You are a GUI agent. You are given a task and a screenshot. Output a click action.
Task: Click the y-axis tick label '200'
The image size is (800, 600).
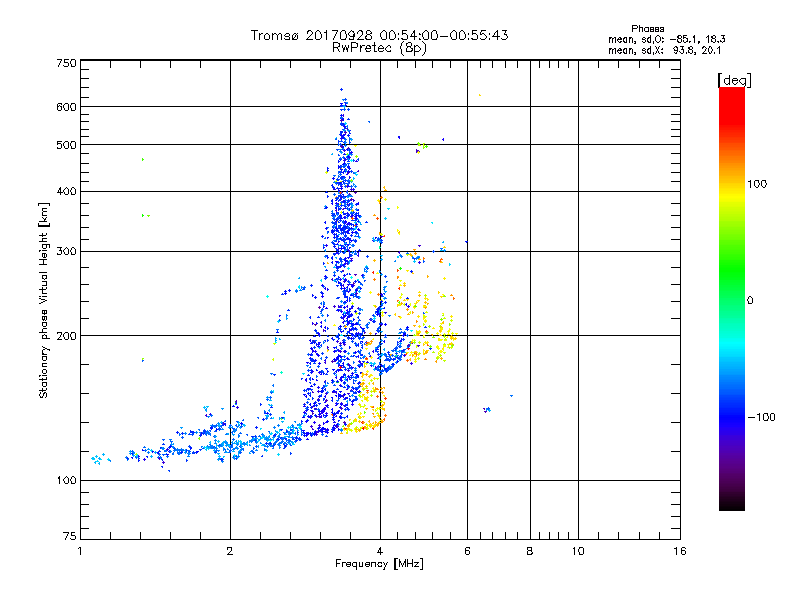coord(67,336)
